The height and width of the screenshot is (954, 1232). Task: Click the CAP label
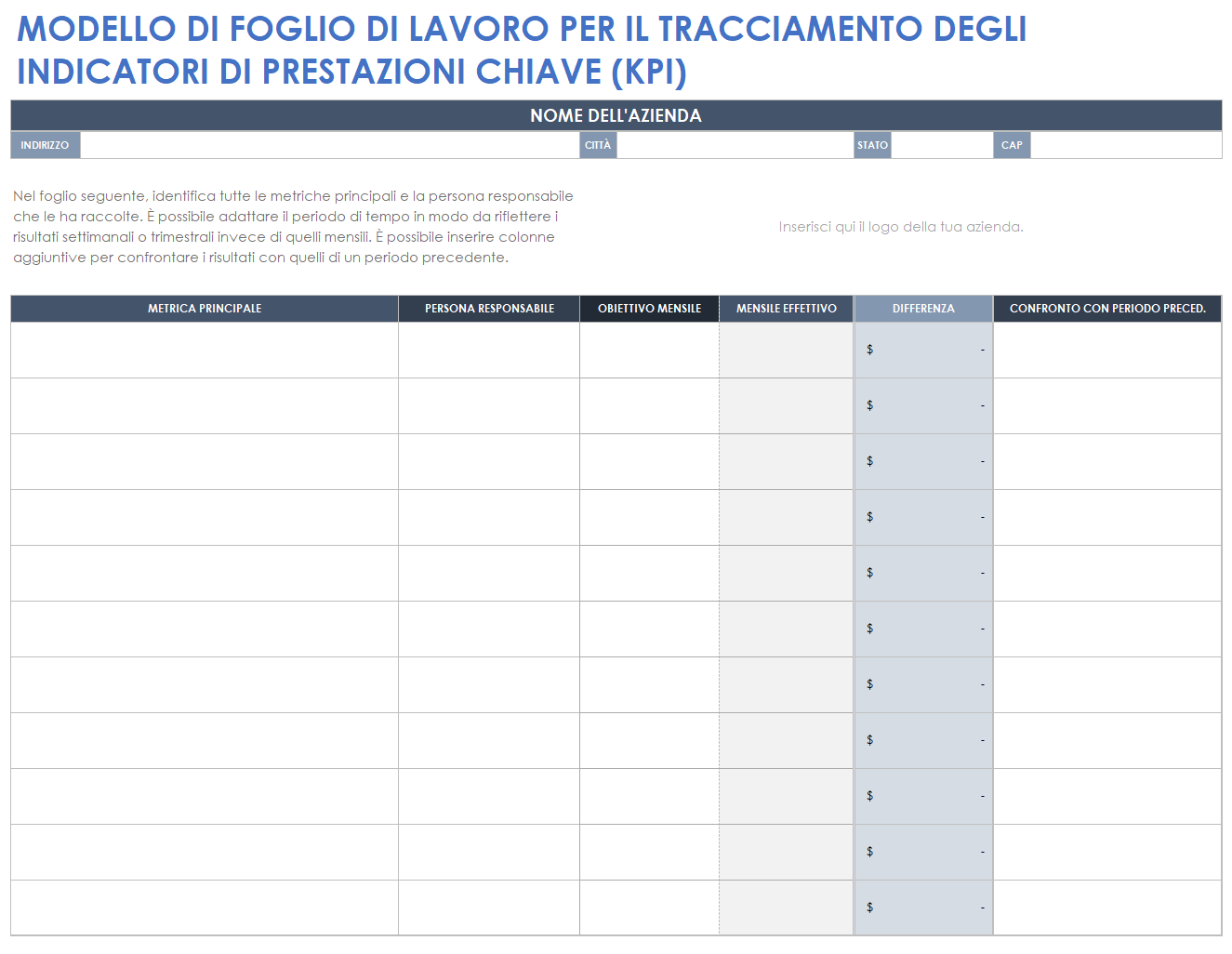coord(1012,145)
